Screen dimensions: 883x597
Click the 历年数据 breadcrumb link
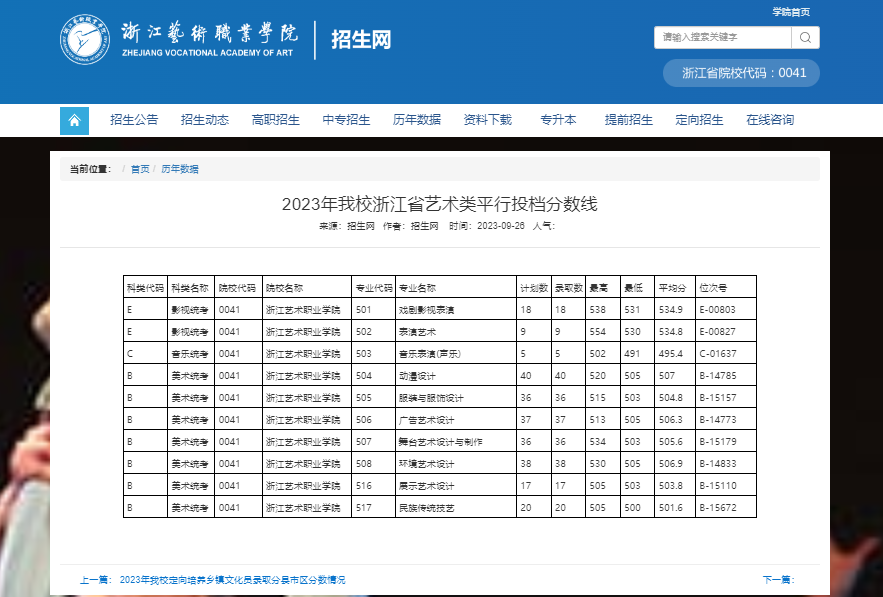tap(180, 169)
